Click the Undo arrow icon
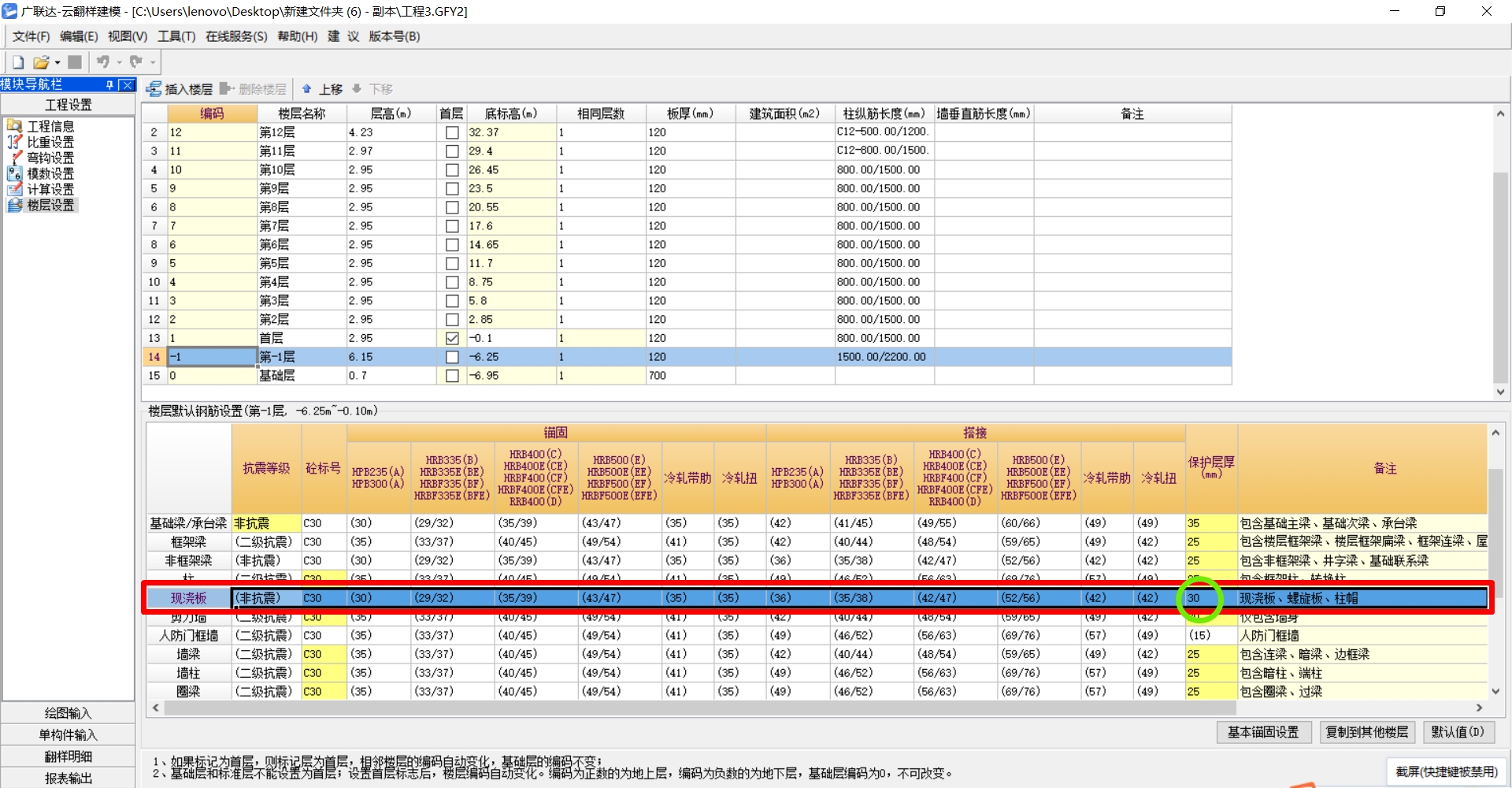Screen dimensions: 1512x788 tap(103, 62)
